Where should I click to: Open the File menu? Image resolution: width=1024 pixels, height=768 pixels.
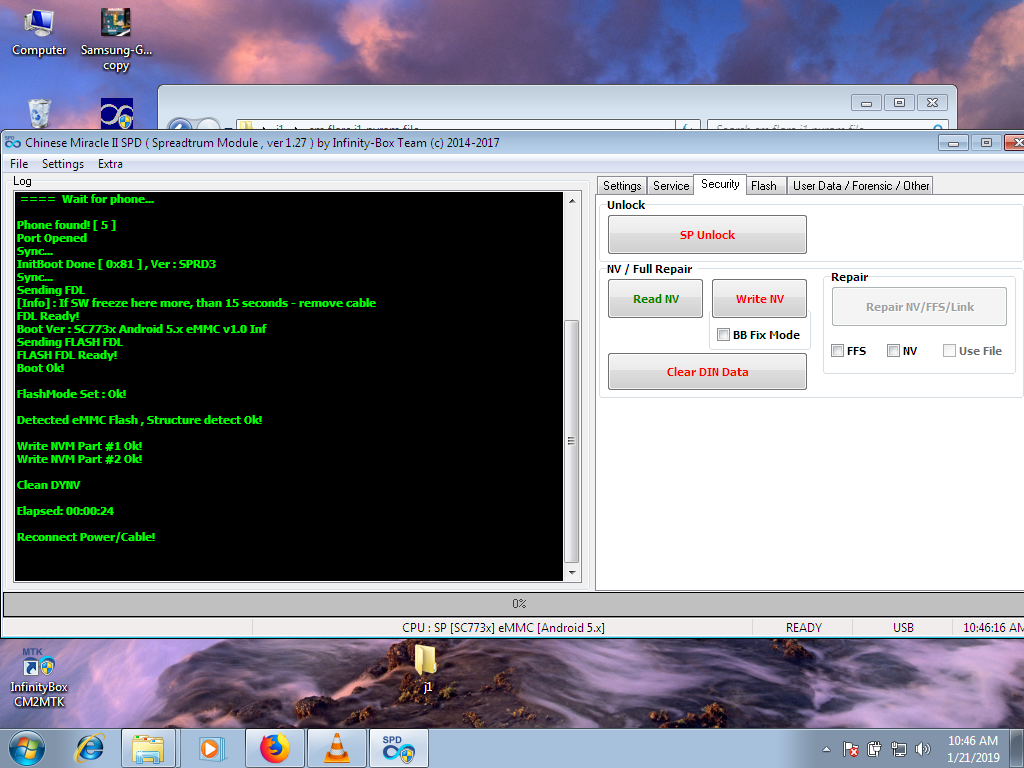[19, 164]
